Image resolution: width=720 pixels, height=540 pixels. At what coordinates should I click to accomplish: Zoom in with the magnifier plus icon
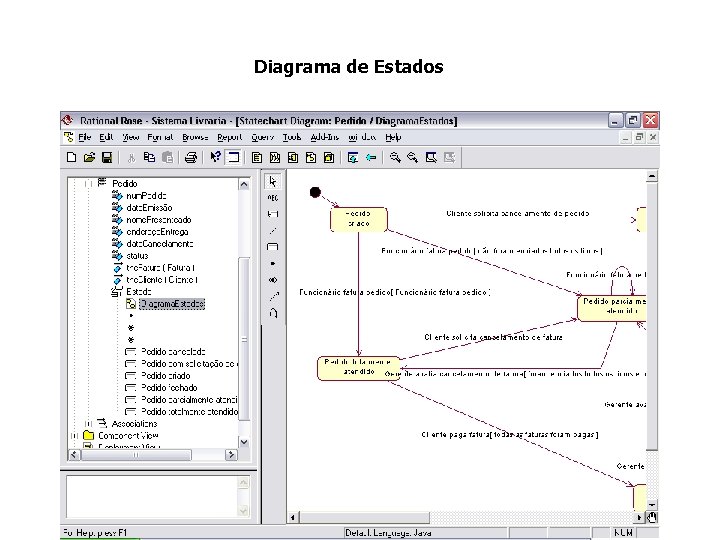(395, 158)
